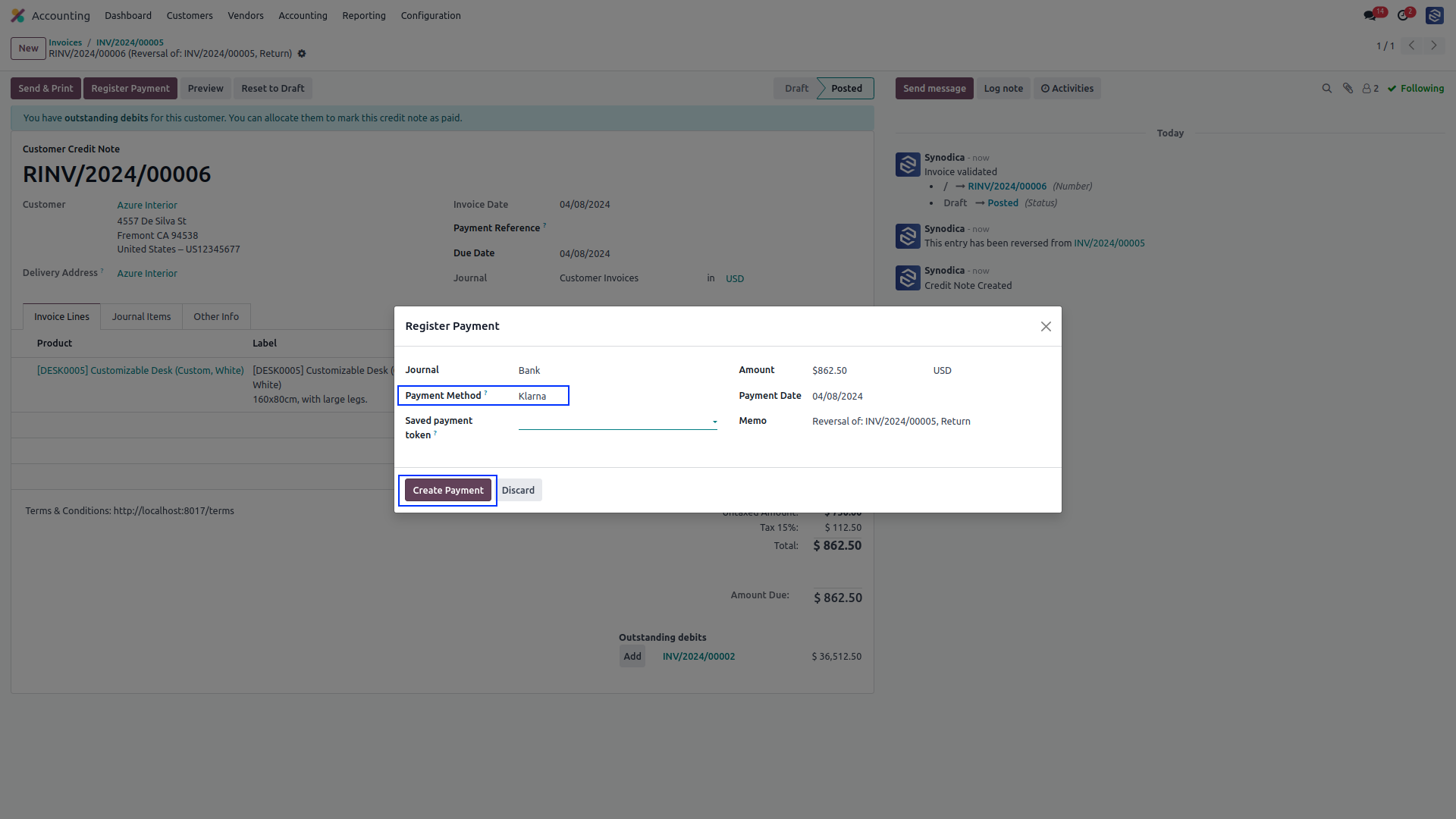The image size is (1456, 819).
Task: Open the Dashboard menu
Action: [128, 15]
